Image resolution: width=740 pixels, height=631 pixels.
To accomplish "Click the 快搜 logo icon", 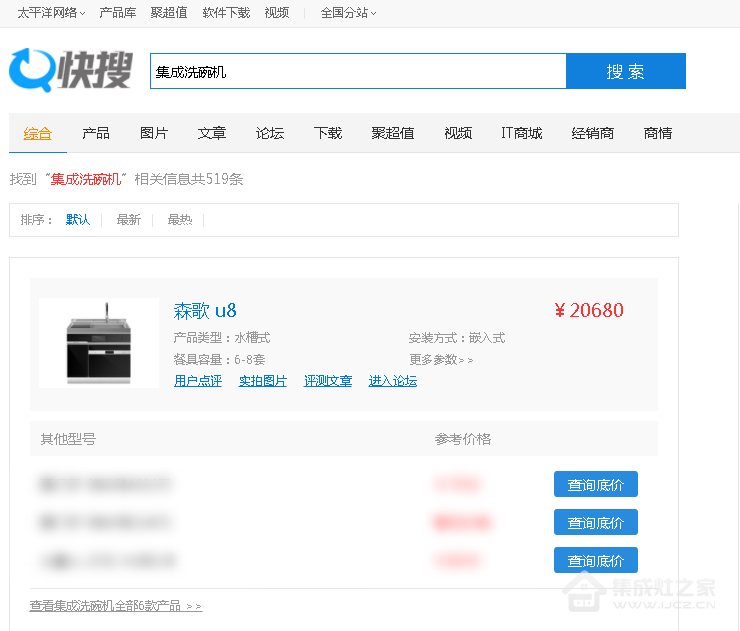I will (x=71, y=70).
